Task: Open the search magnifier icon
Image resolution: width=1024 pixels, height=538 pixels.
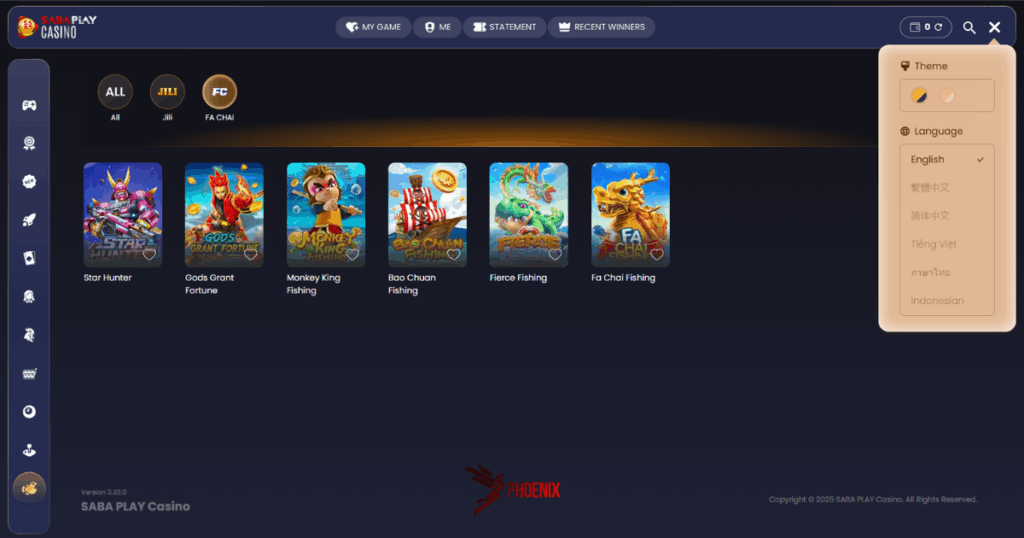Action: coord(969,27)
